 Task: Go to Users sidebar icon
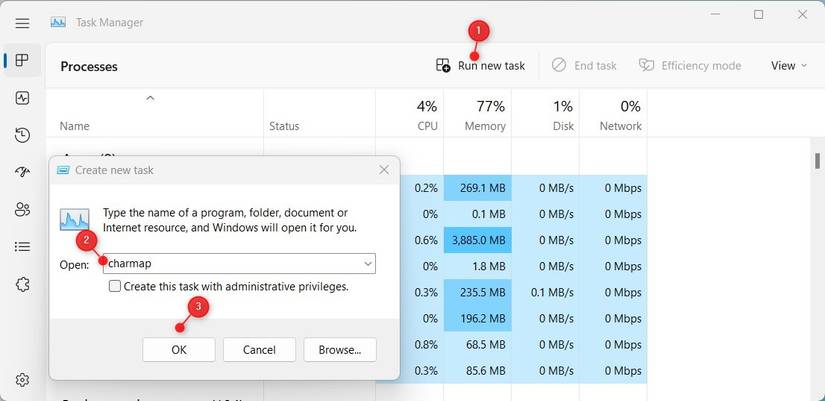[x=22, y=209]
